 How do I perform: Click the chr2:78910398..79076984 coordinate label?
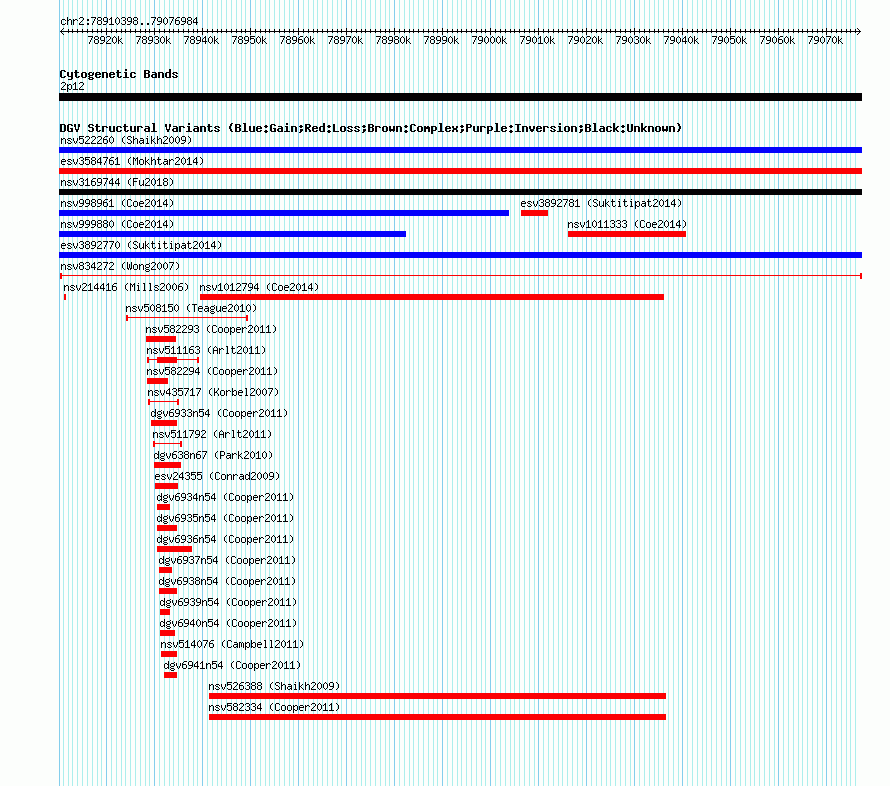(x=129, y=21)
